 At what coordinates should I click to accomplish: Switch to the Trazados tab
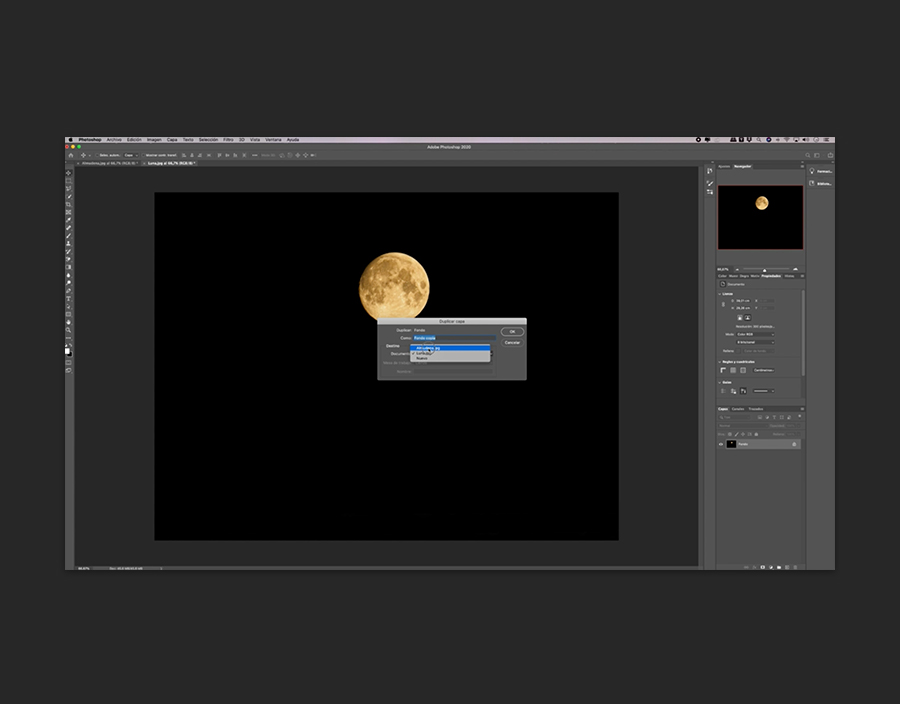pyautogui.click(x=756, y=409)
